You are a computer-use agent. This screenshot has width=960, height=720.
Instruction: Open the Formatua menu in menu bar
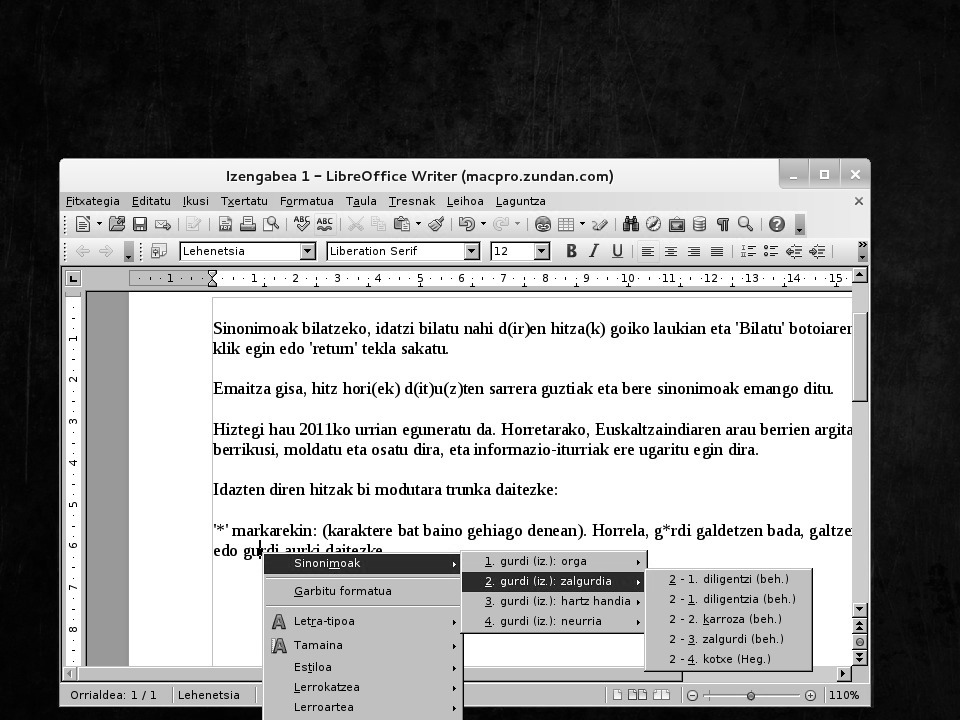click(x=306, y=201)
